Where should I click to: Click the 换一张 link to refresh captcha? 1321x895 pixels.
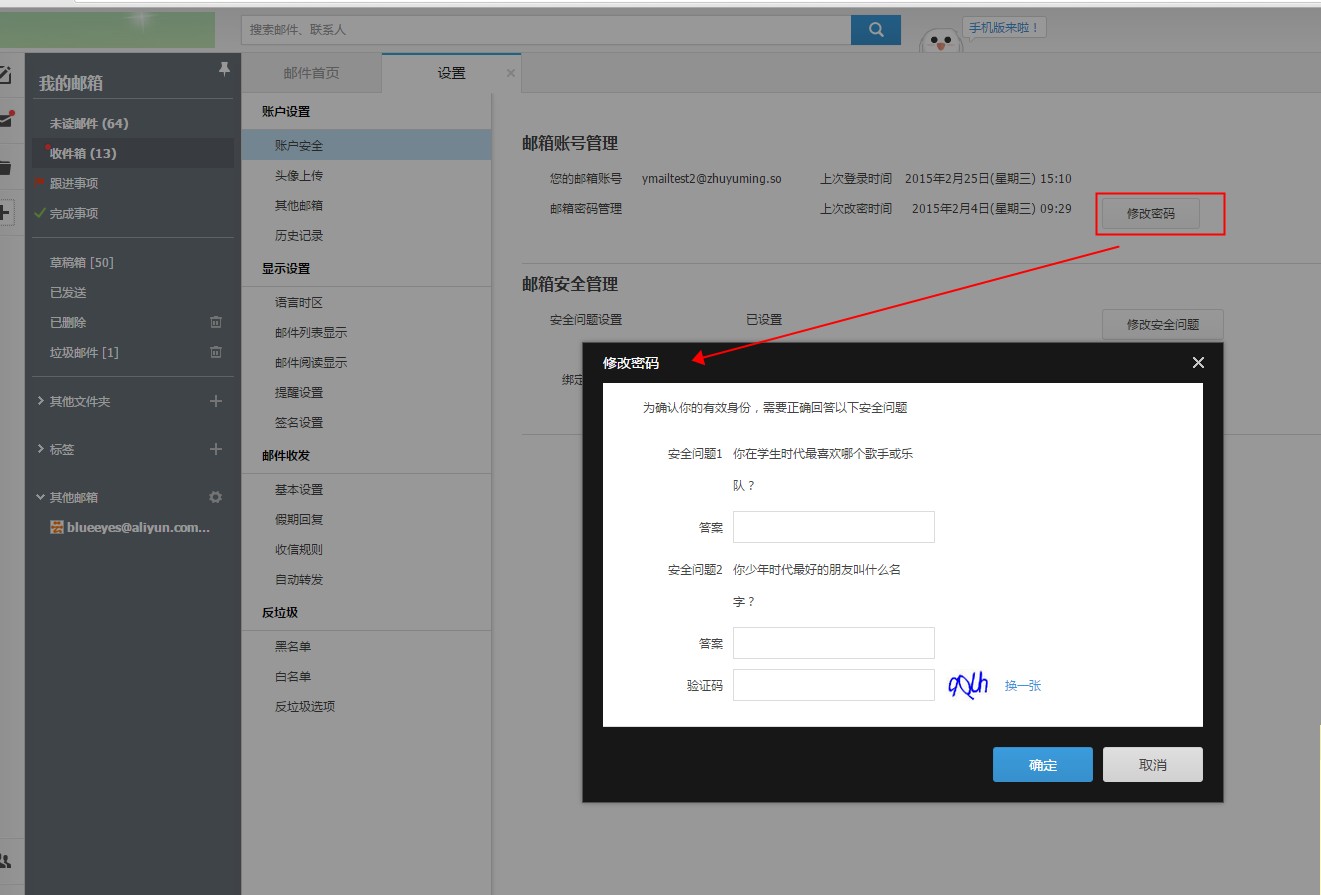(1023, 685)
